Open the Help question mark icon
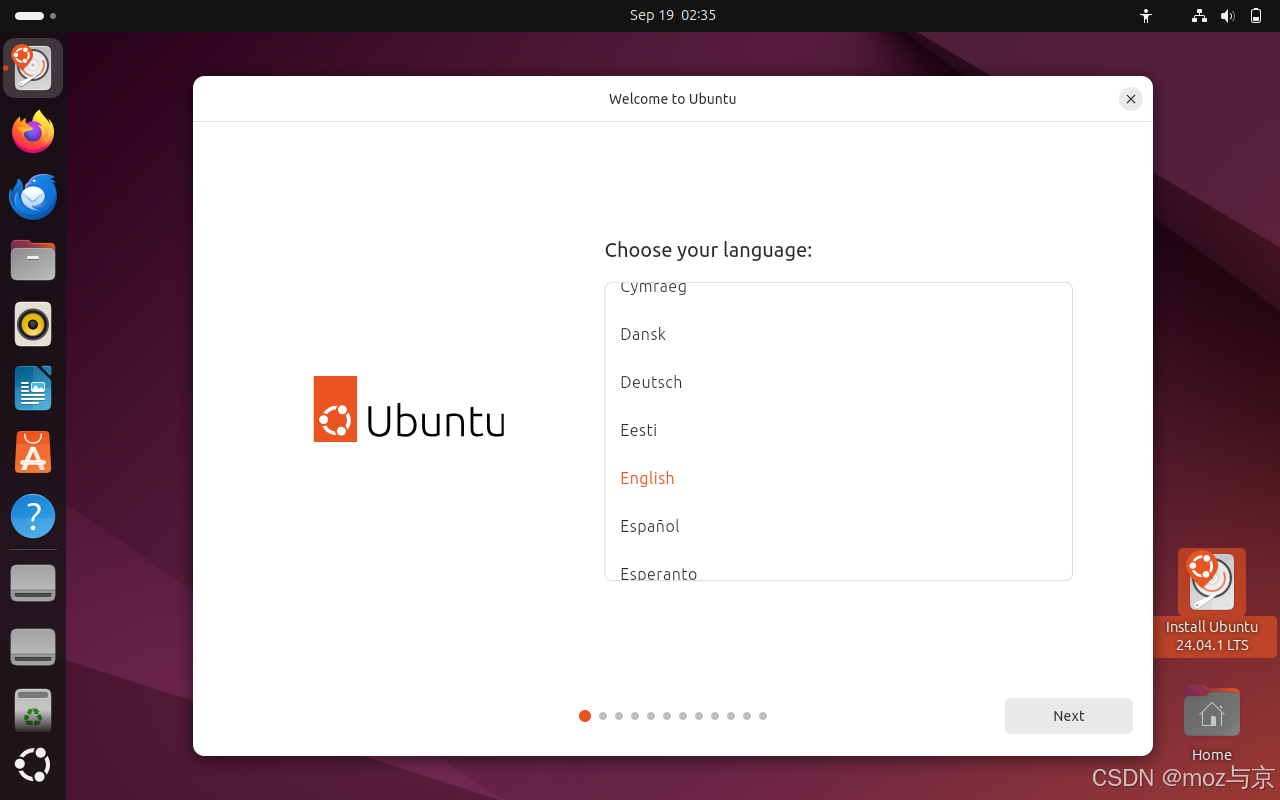Screen dimensions: 1280x800 33,516
